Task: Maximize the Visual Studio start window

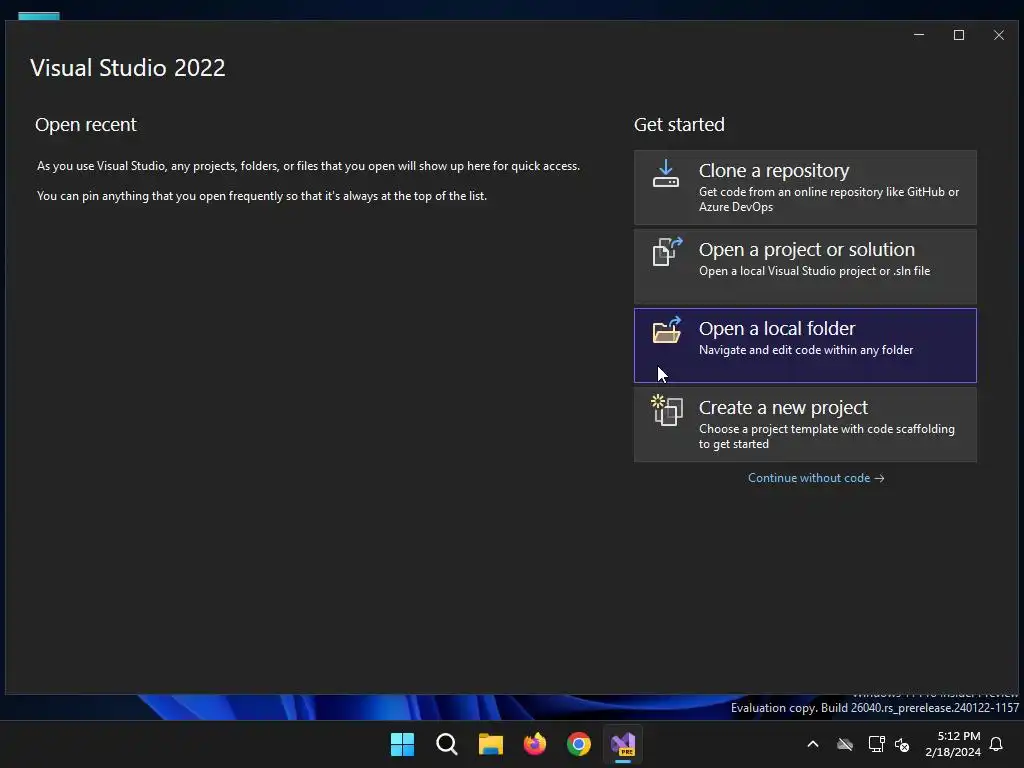Action: click(x=959, y=35)
